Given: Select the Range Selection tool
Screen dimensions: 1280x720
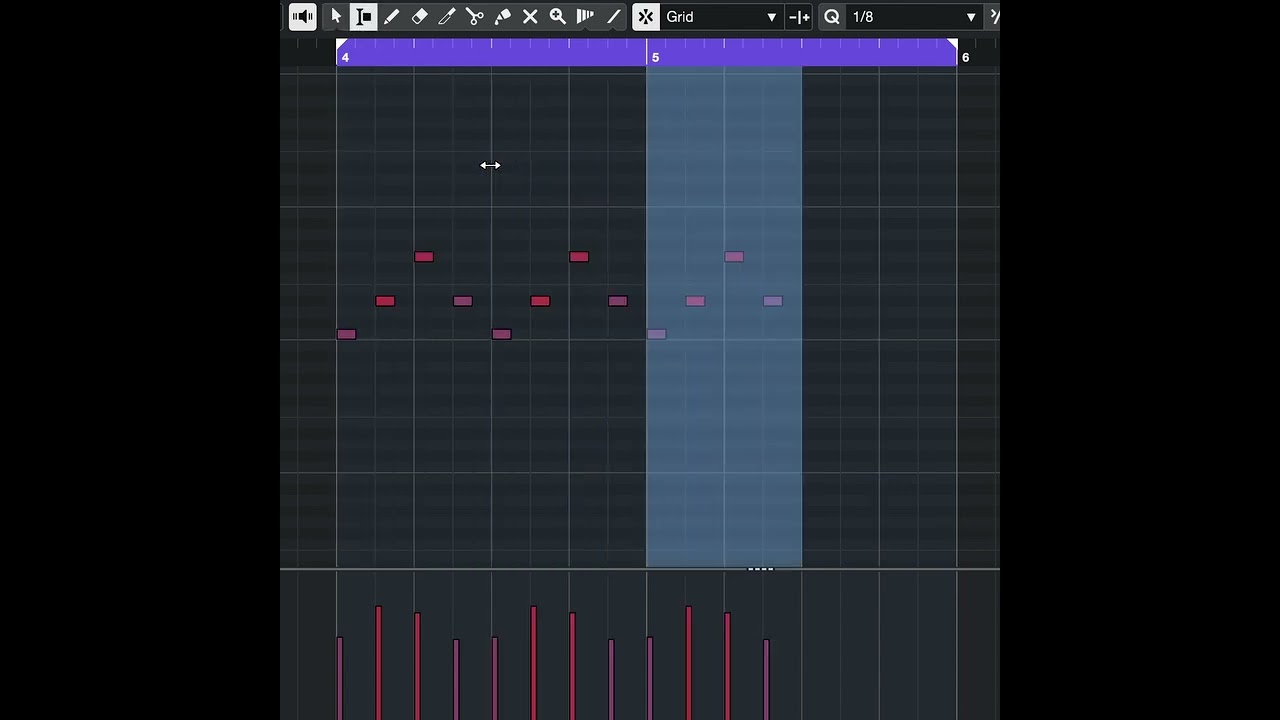Looking at the screenshot, I should click(x=364, y=16).
